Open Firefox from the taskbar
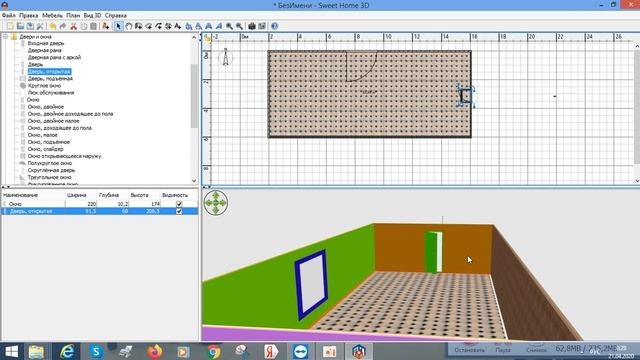This screenshot has width=640, height=360. (154, 351)
